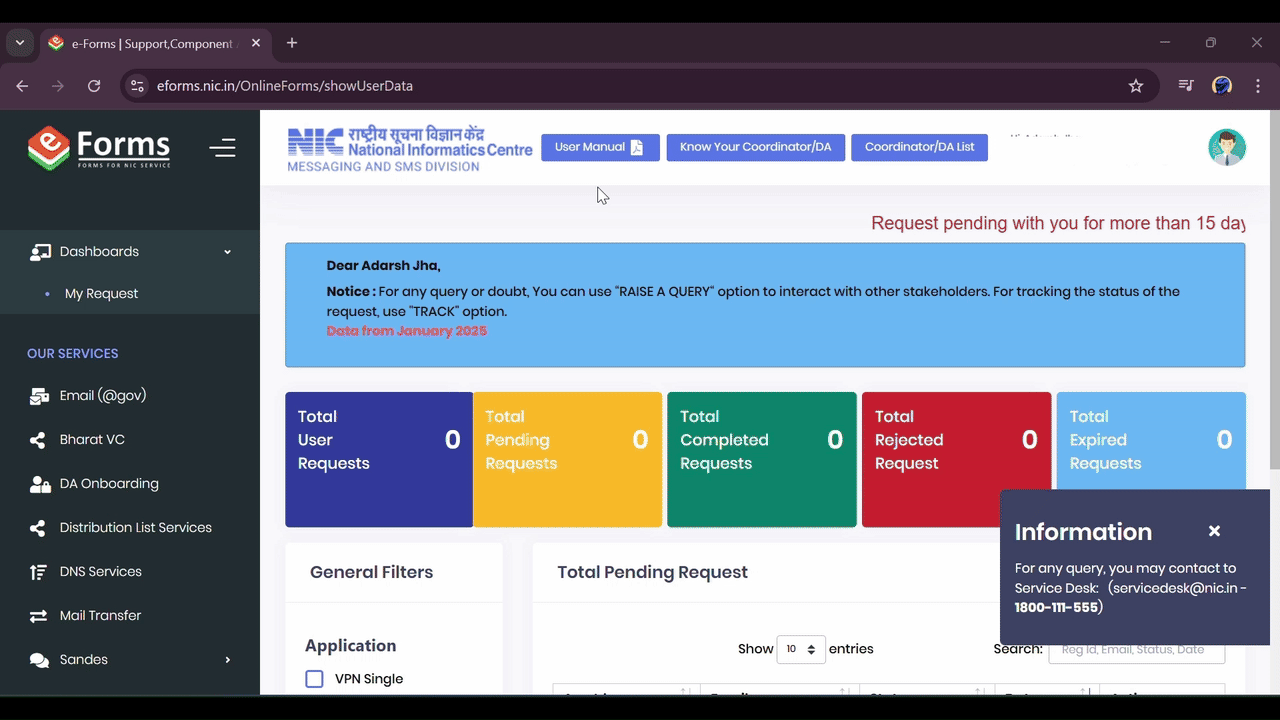The width and height of the screenshot is (1280, 720).
Task: Open the User Manual
Action: [x=600, y=147]
